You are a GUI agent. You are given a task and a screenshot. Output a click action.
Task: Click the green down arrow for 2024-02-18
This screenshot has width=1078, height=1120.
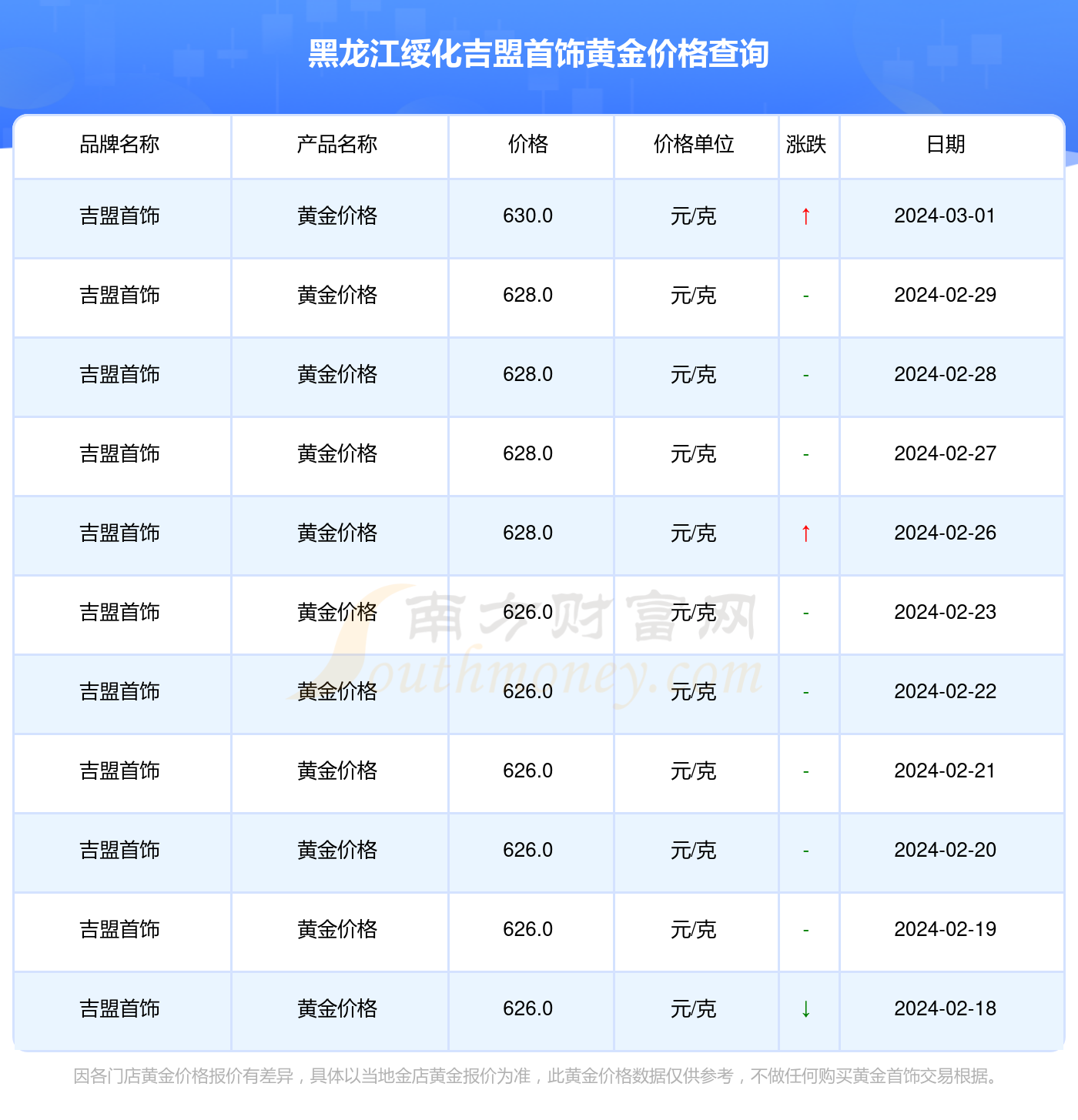(805, 1009)
